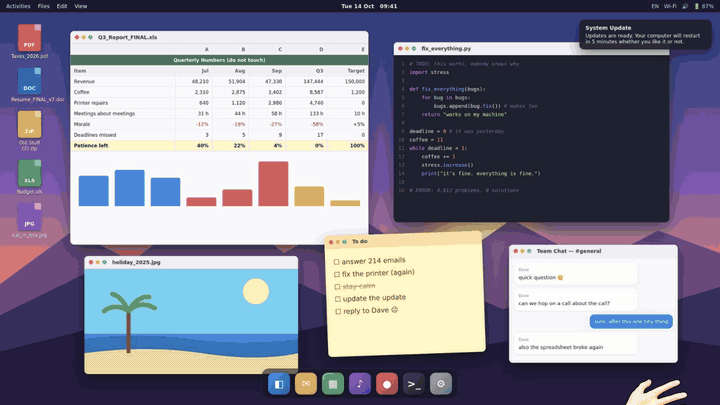Open the View menu in top bar
Viewport: 720px width, 405px height.
coord(81,6)
